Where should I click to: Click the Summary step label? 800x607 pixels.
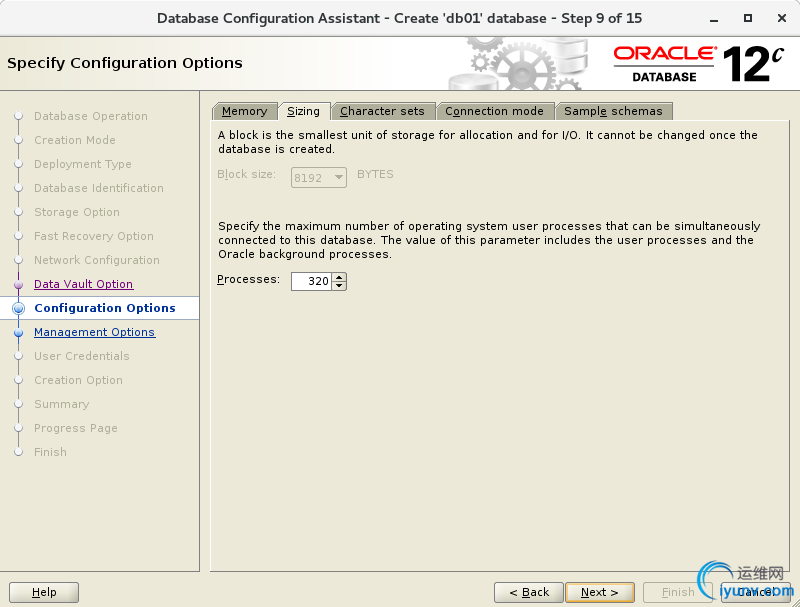[62, 404]
